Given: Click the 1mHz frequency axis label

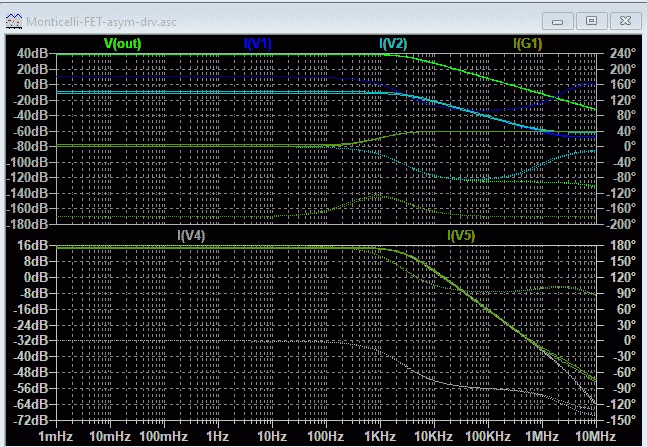Looking at the screenshot, I should (x=55, y=436).
